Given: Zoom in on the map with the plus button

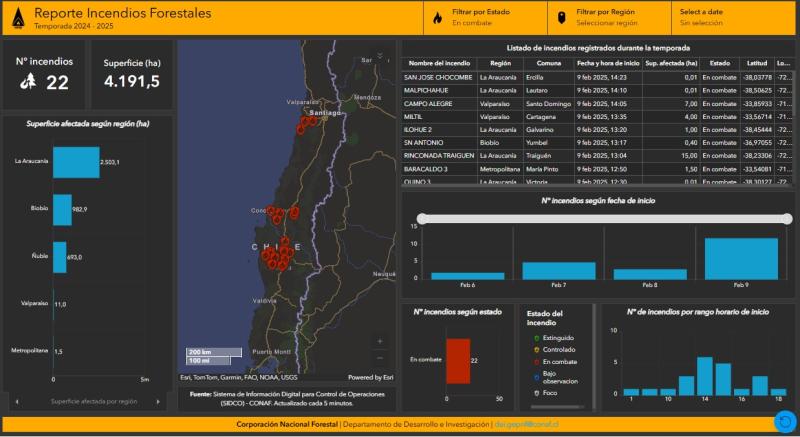Looking at the screenshot, I should (x=380, y=342).
